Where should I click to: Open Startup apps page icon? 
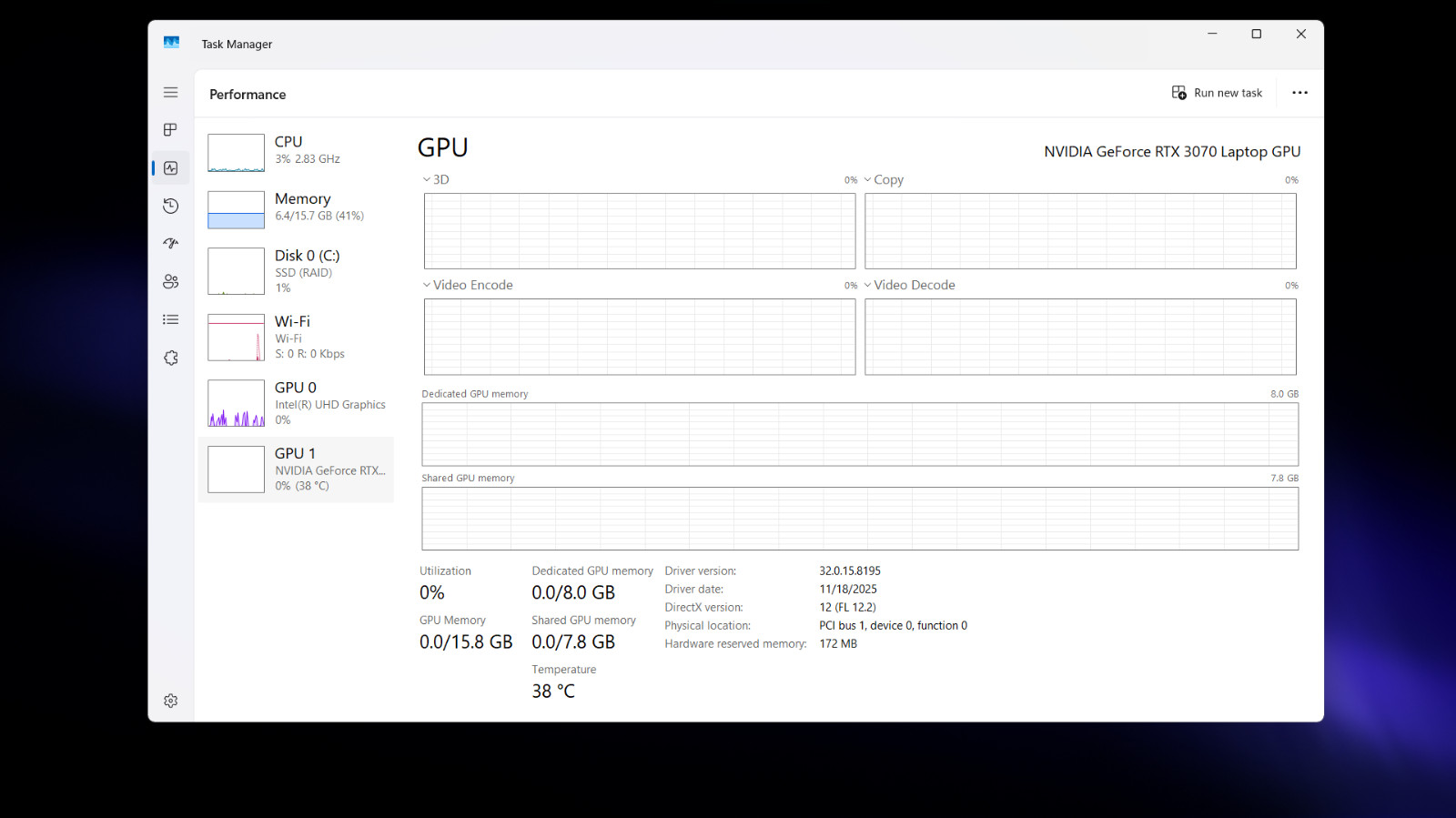tap(170, 244)
